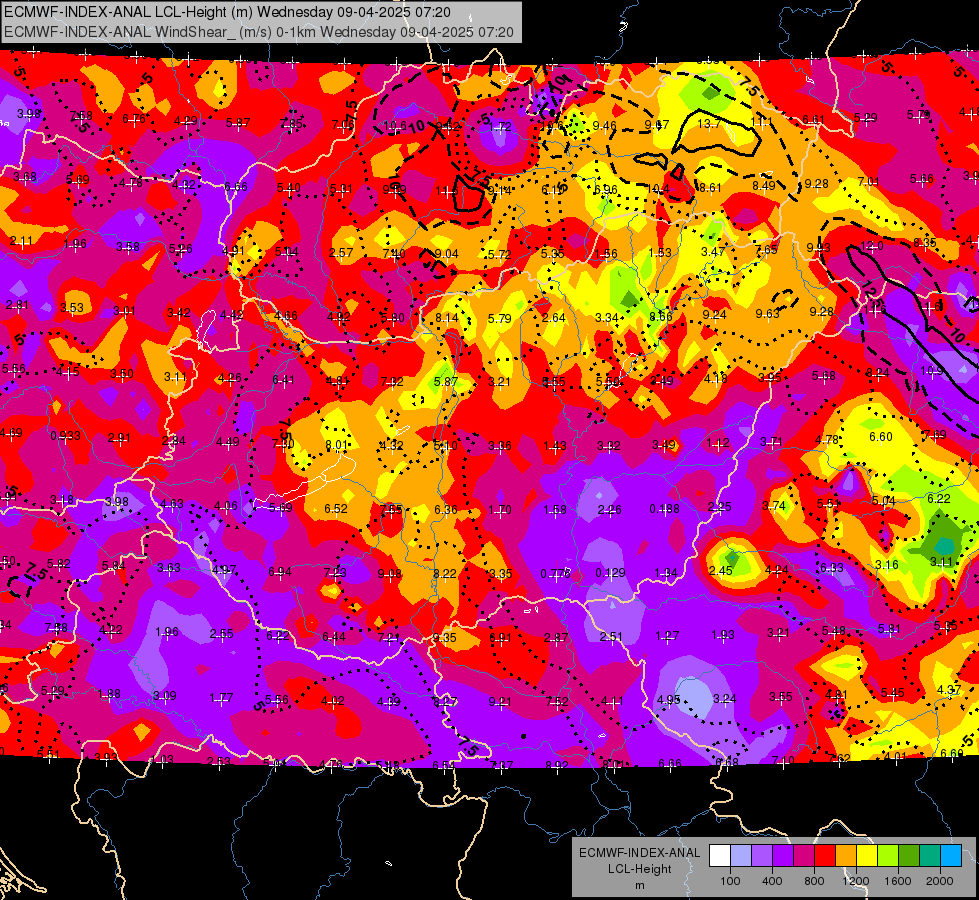The width and height of the screenshot is (979, 900).
Task: Click the wind shear value '0.776'
Action: pos(556,573)
